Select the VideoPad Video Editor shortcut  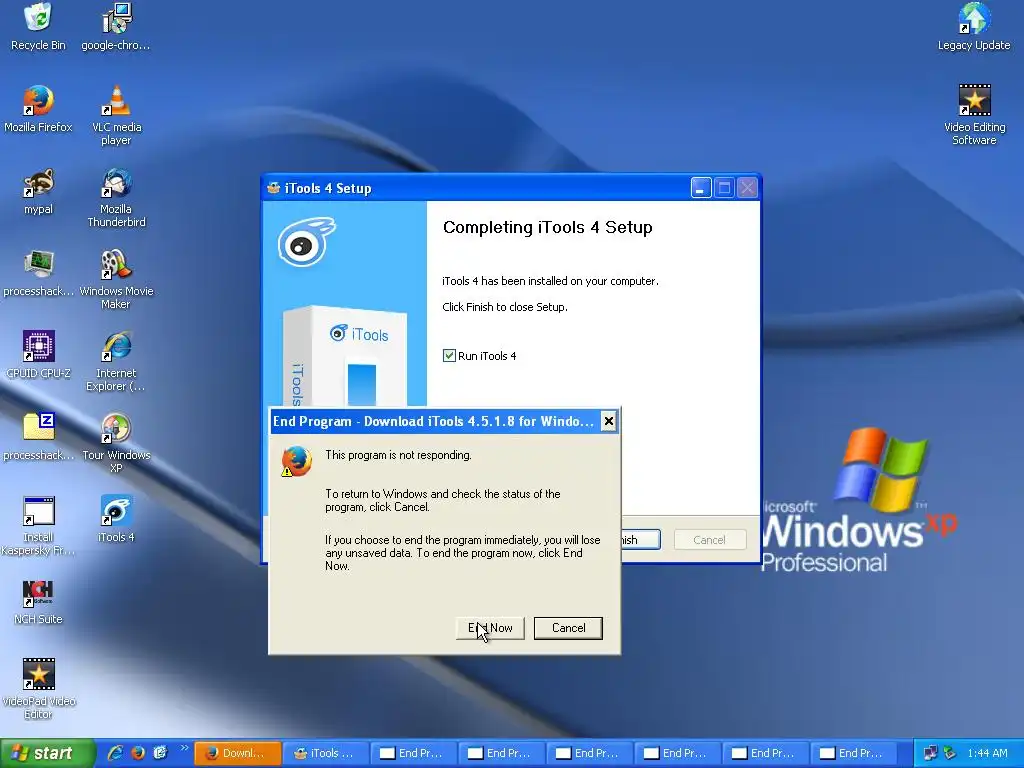(38, 689)
